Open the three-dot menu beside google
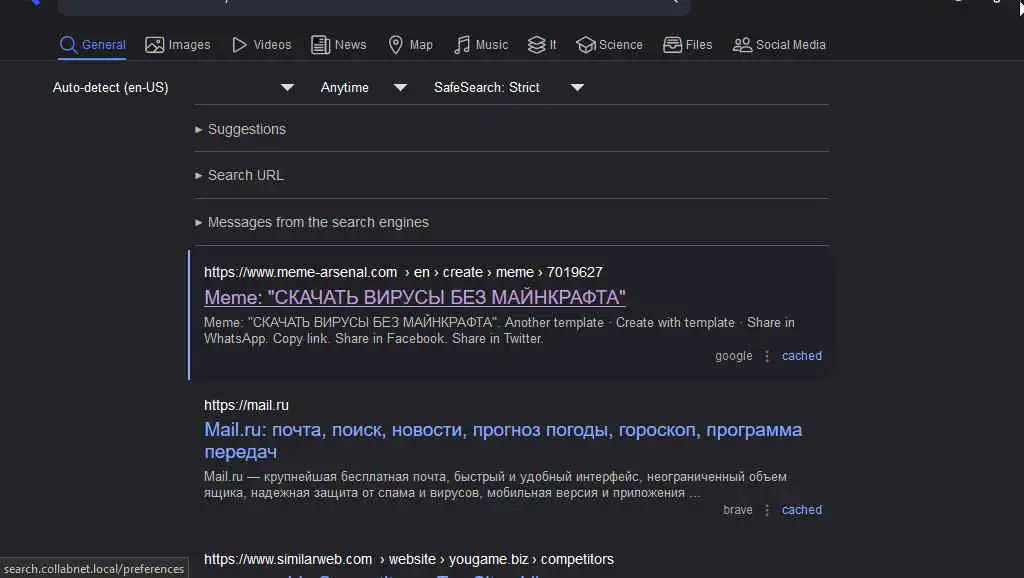1024x578 pixels. click(767, 356)
